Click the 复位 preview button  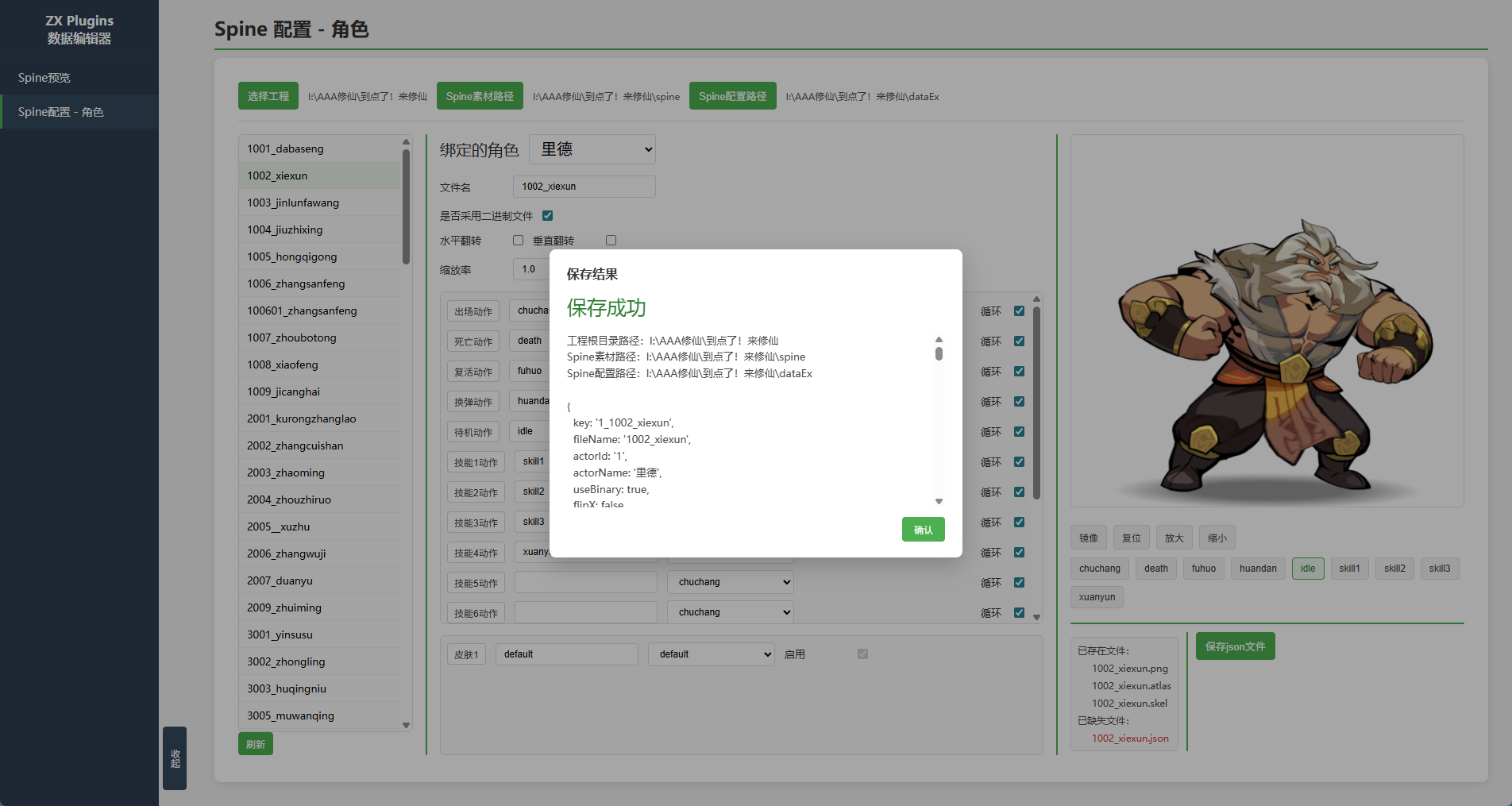pyautogui.click(x=1132, y=538)
